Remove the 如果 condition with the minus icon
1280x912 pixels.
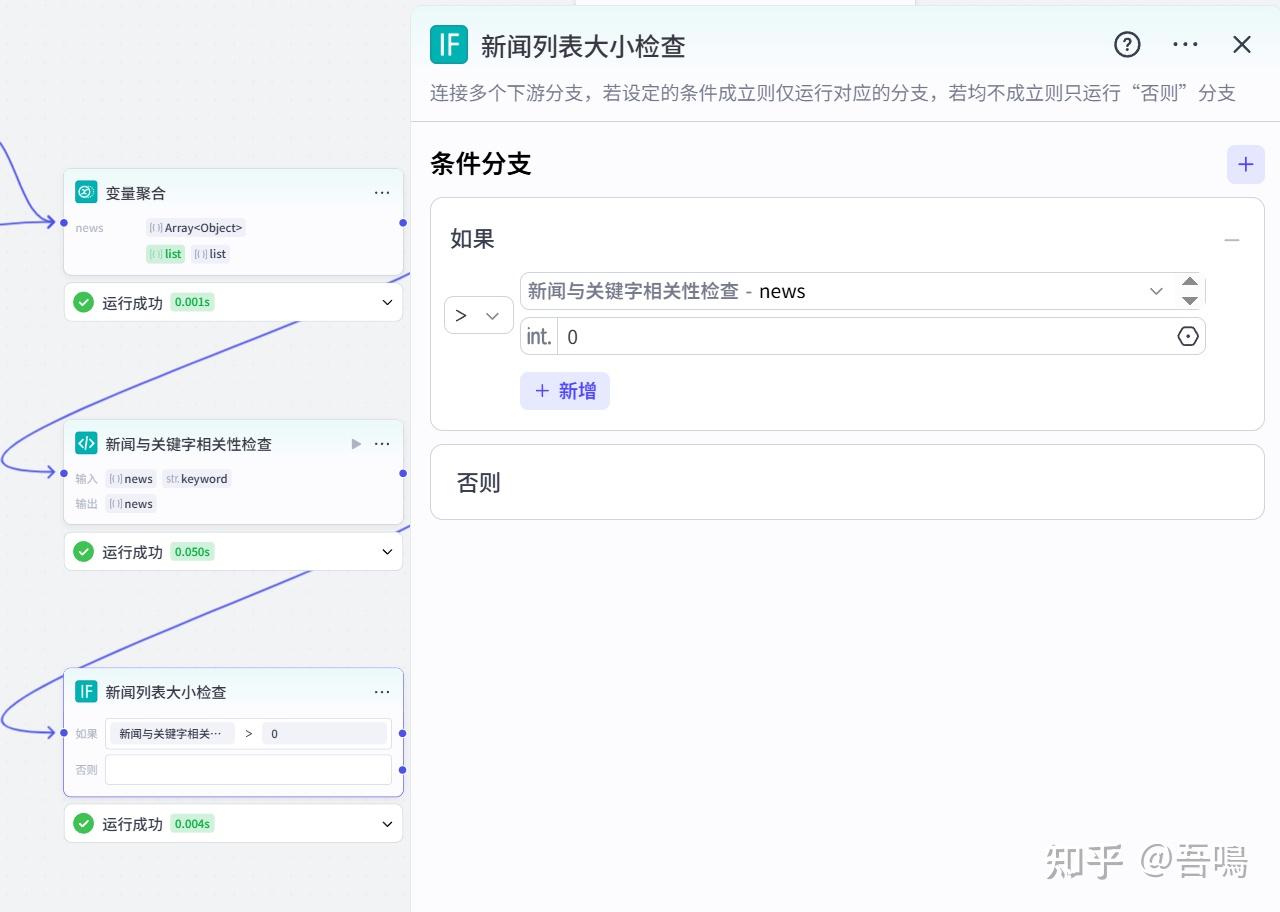[x=1232, y=240]
